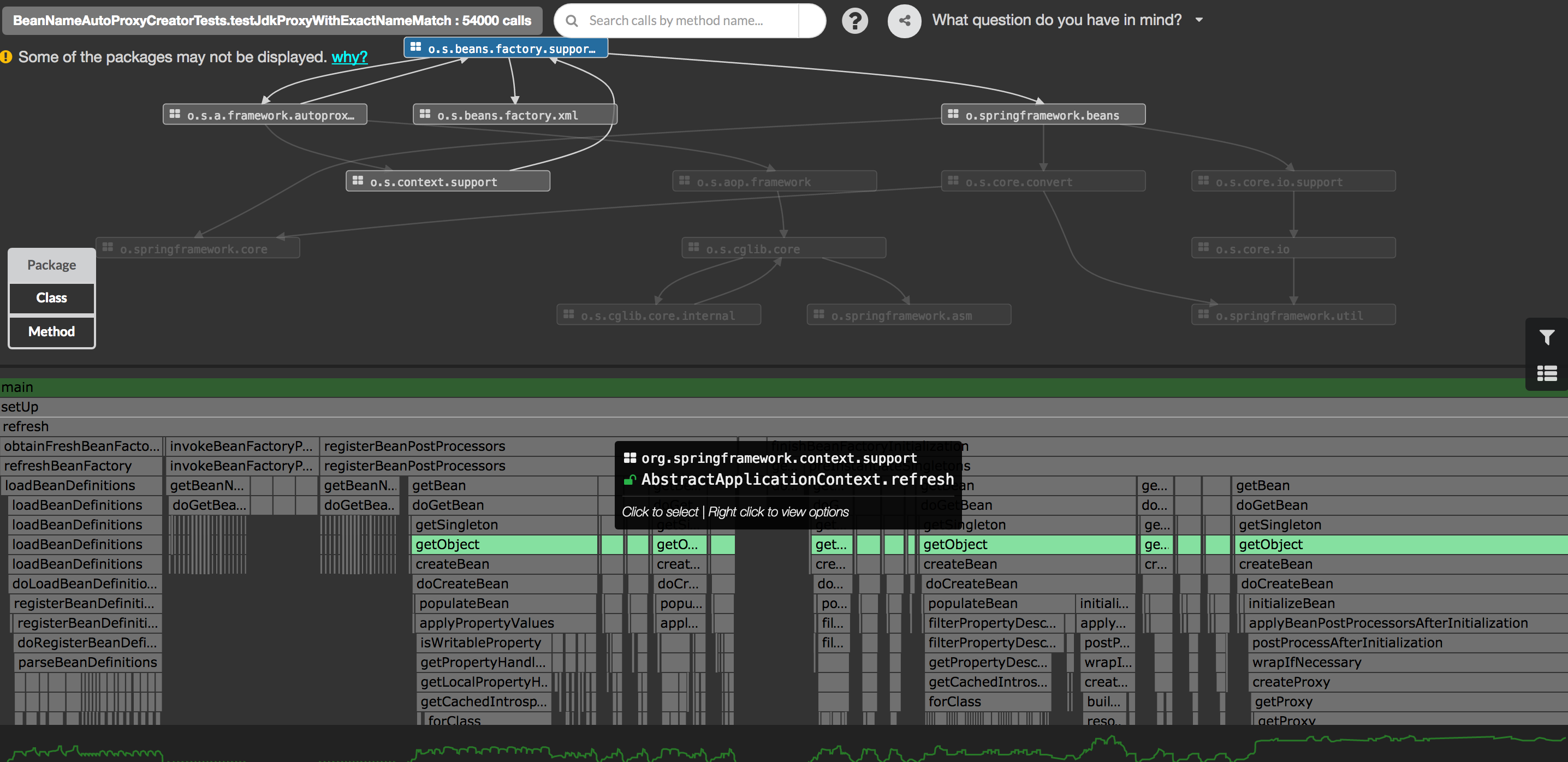Switch to Method view level

52,331
